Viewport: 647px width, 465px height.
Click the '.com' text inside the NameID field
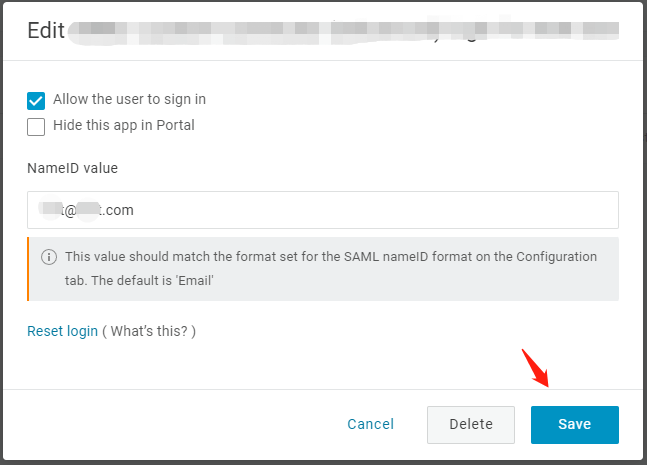pos(118,210)
